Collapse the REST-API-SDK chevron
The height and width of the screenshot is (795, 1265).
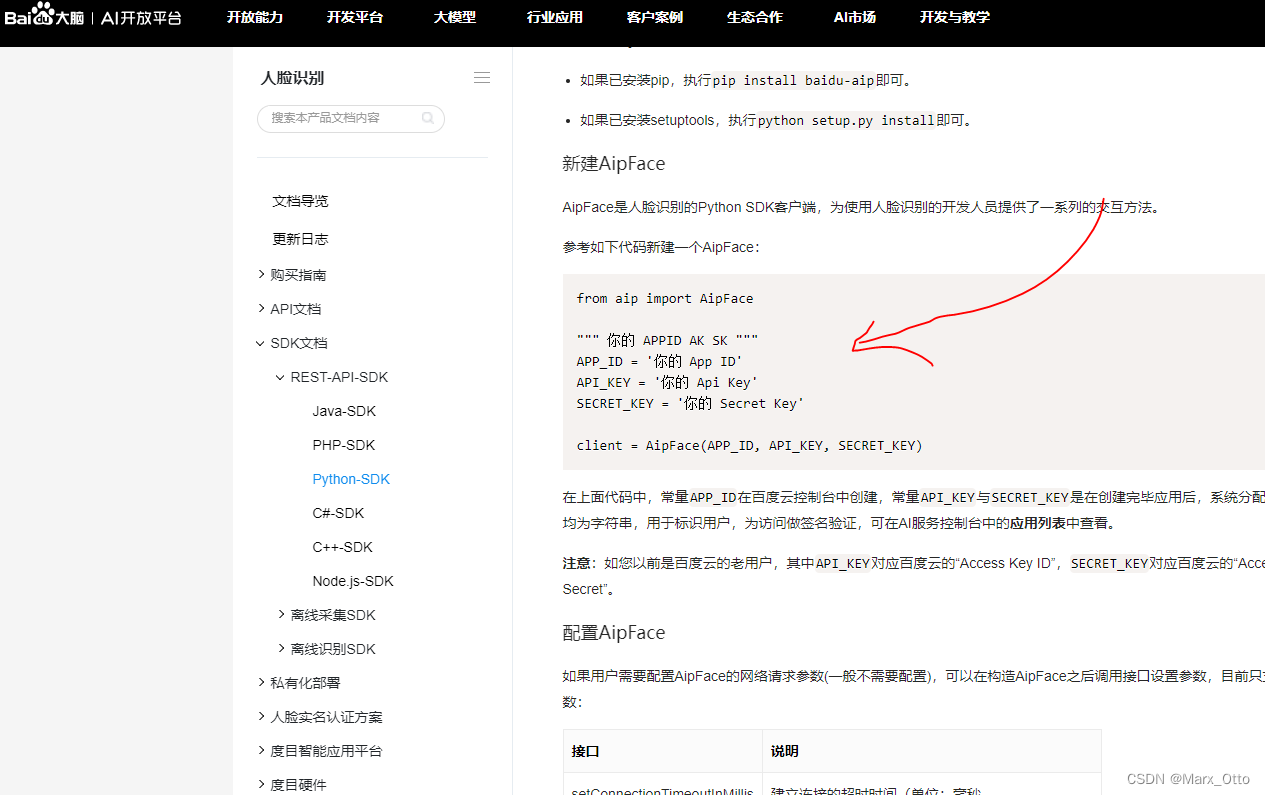pos(281,377)
